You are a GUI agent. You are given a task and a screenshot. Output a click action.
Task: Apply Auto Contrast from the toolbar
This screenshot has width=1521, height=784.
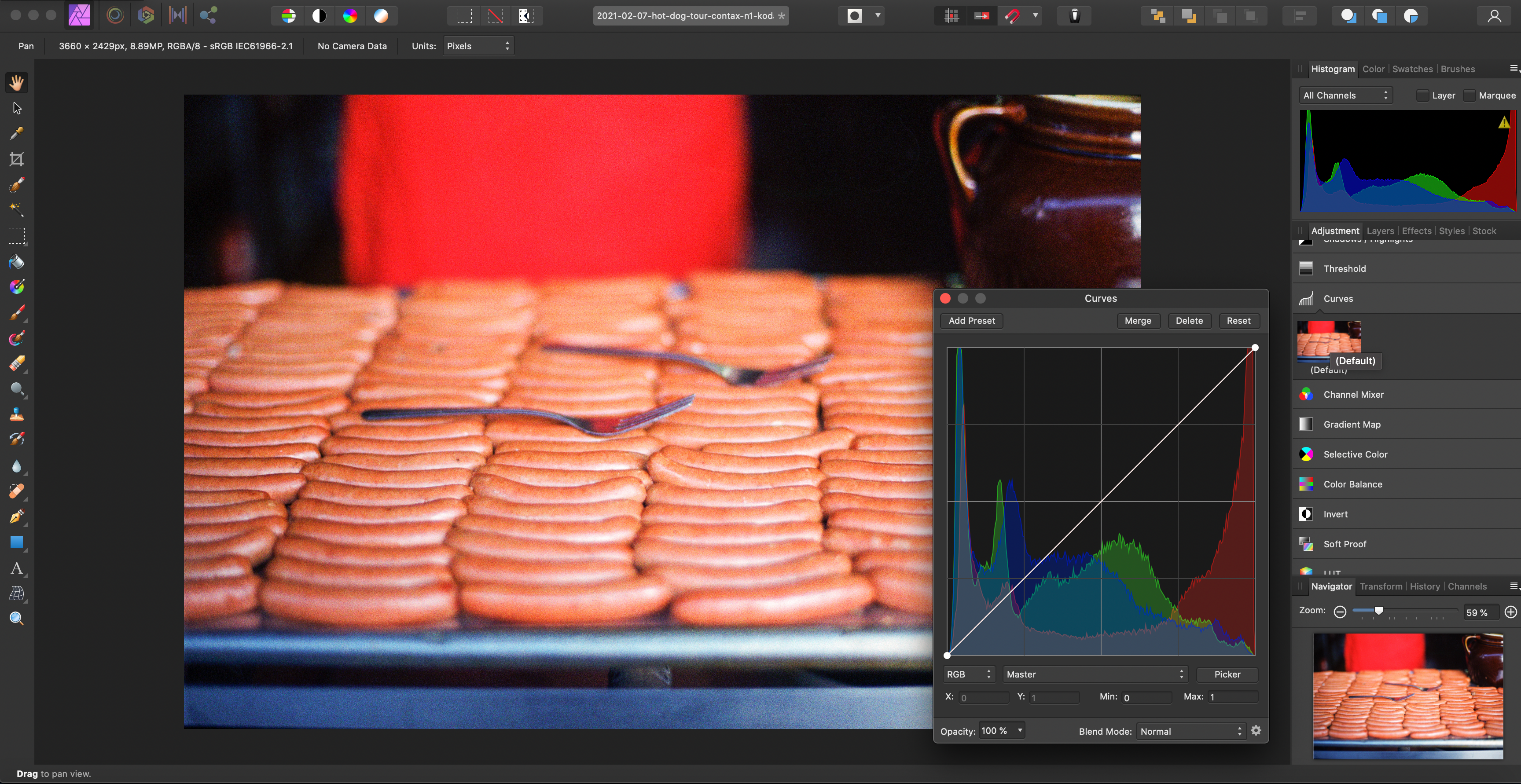pyautogui.click(x=319, y=16)
